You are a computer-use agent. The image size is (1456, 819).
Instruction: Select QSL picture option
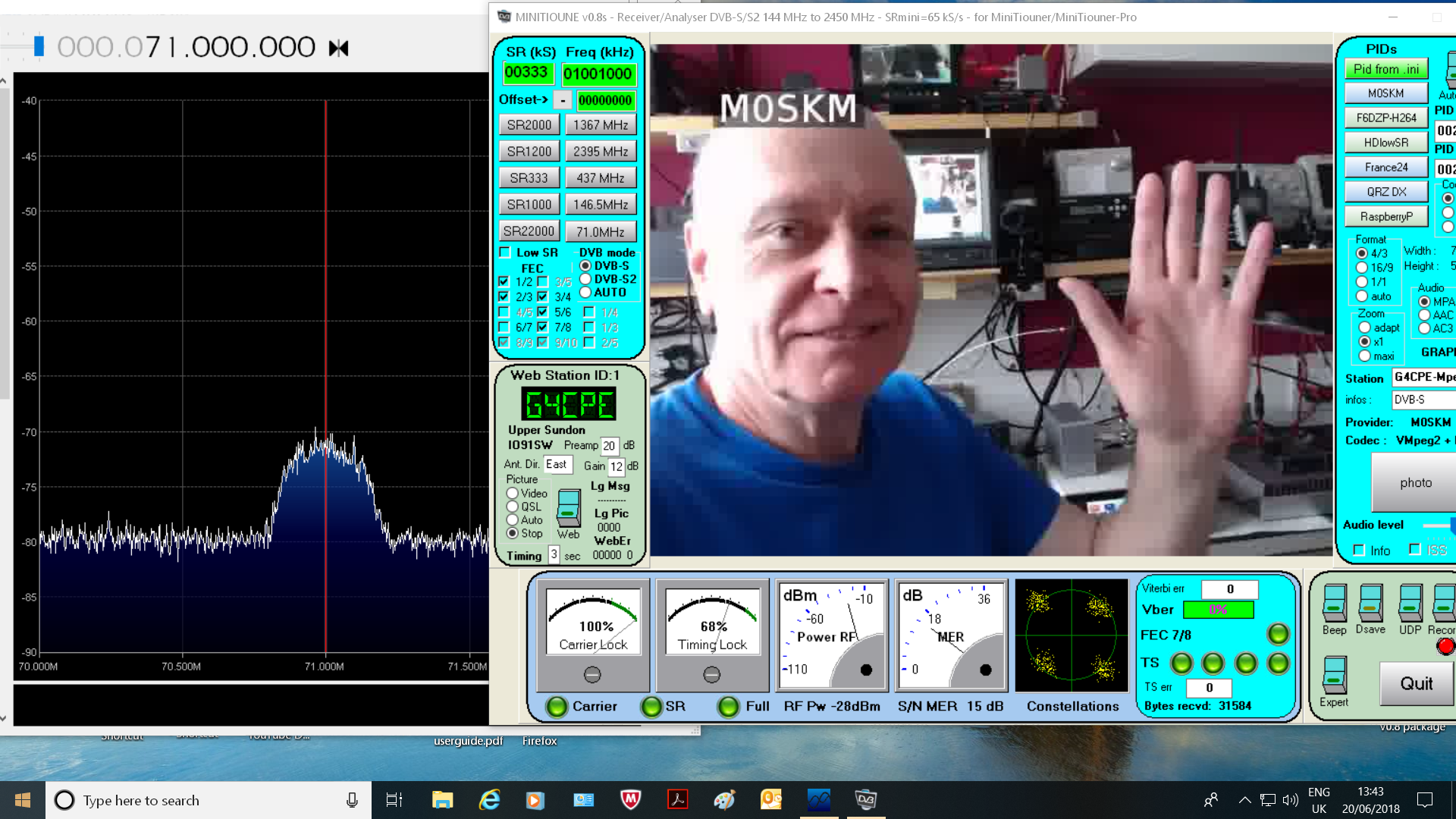[513, 507]
